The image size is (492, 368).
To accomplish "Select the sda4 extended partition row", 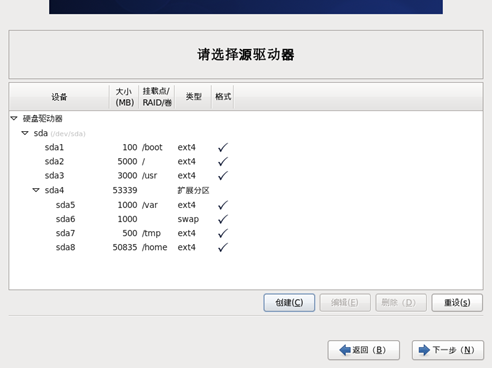I will [246, 190].
